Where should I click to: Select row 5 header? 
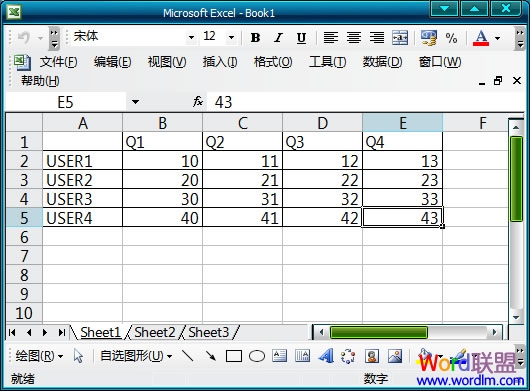[24, 218]
